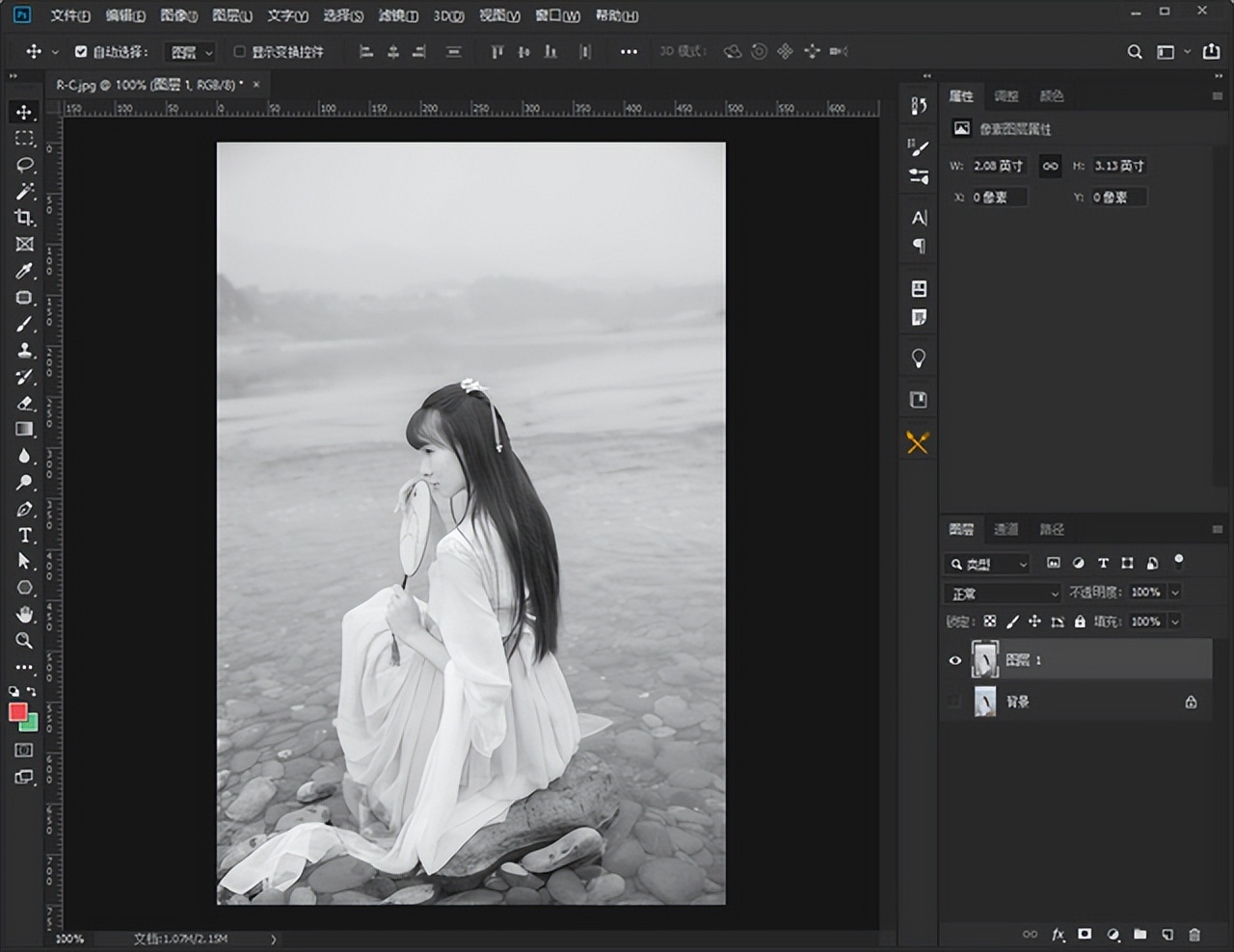
Task: Pick the Crop tool
Action: pos(25,218)
